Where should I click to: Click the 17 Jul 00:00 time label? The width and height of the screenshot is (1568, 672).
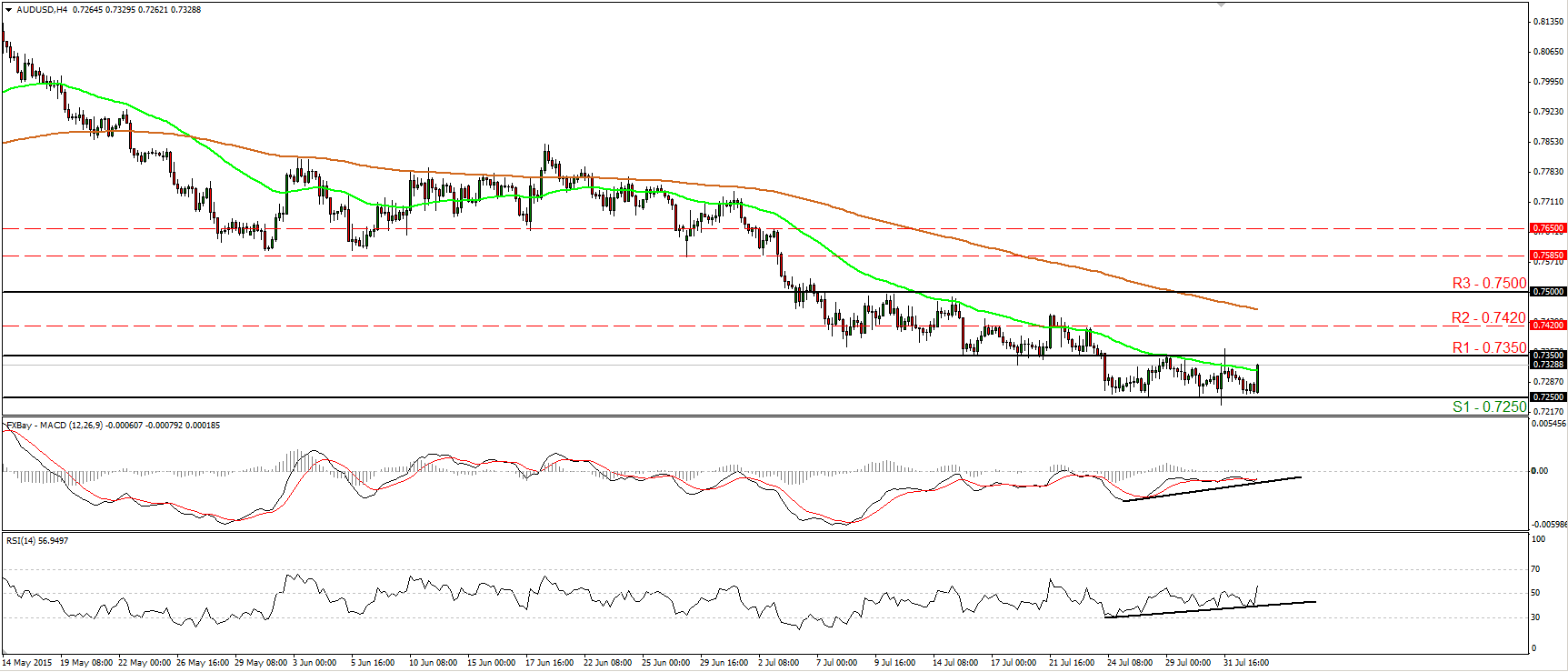click(1014, 663)
